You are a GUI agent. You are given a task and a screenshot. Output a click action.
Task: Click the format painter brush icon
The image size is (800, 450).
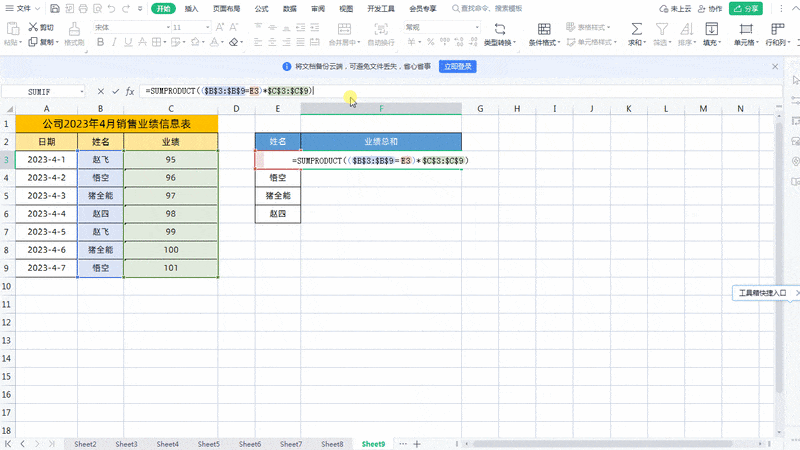(74, 28)
